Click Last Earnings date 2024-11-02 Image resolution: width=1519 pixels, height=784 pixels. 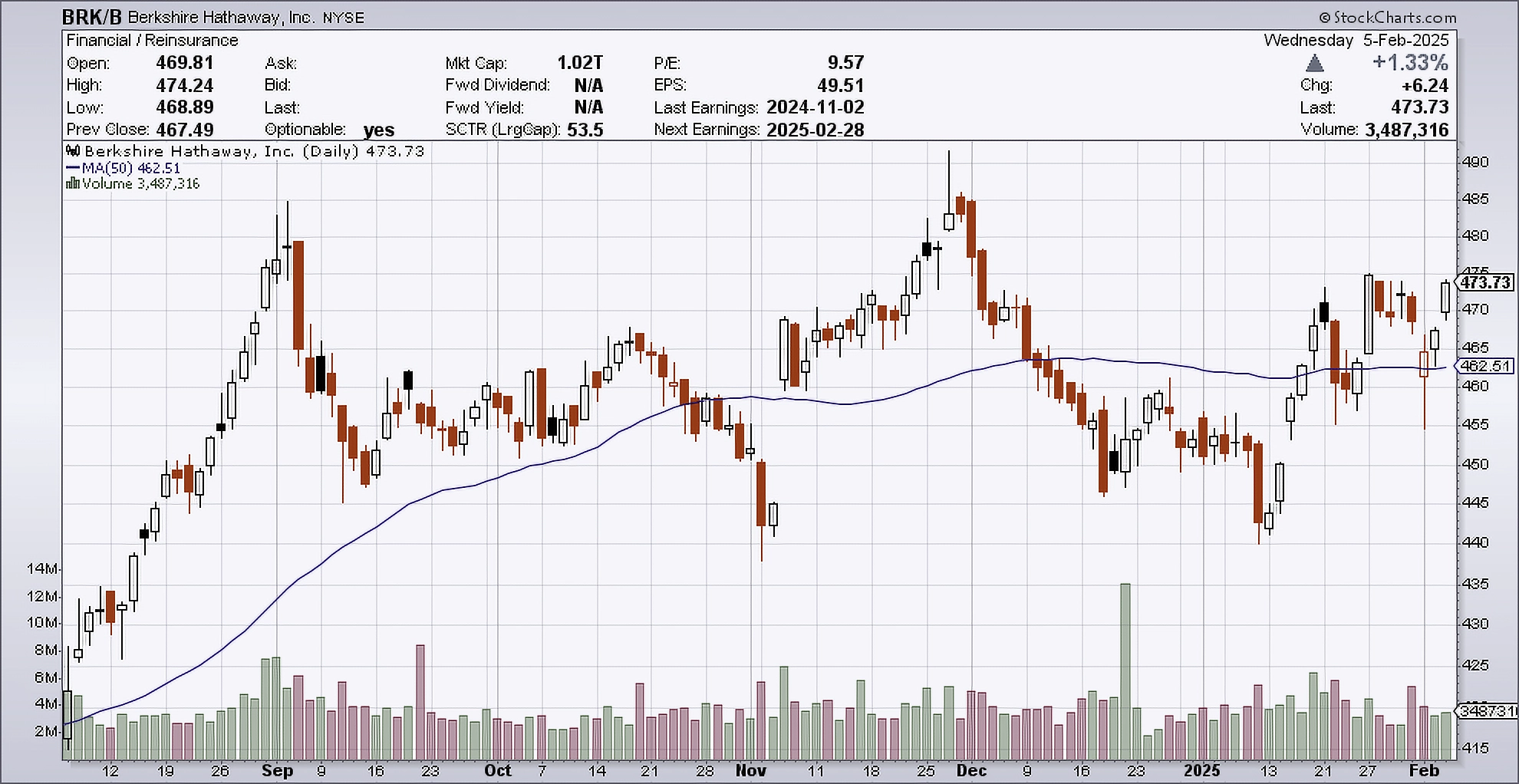coord(816,107)
